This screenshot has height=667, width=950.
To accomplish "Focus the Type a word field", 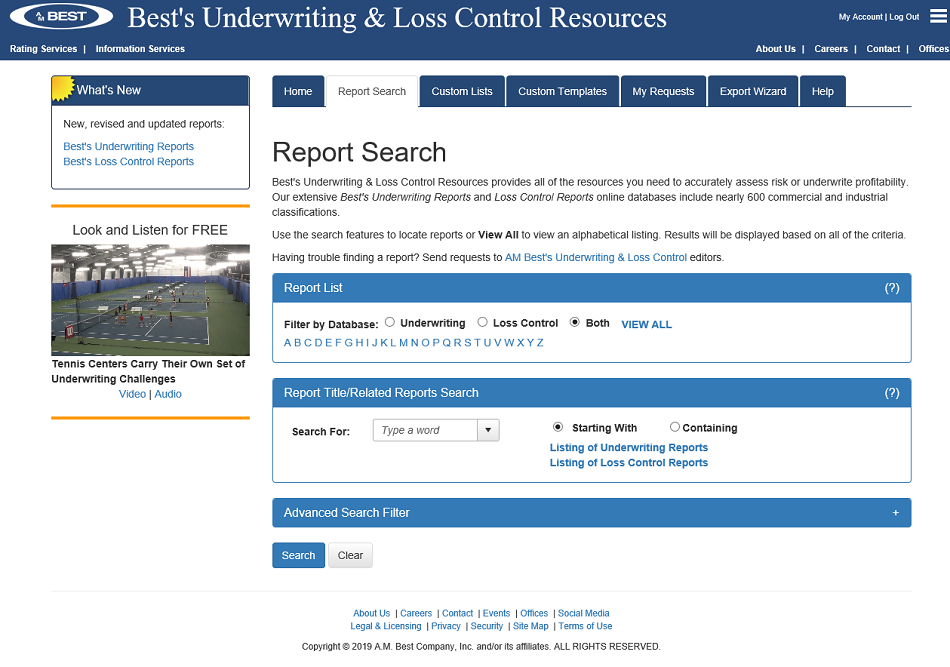I will (x=425, y=430).
